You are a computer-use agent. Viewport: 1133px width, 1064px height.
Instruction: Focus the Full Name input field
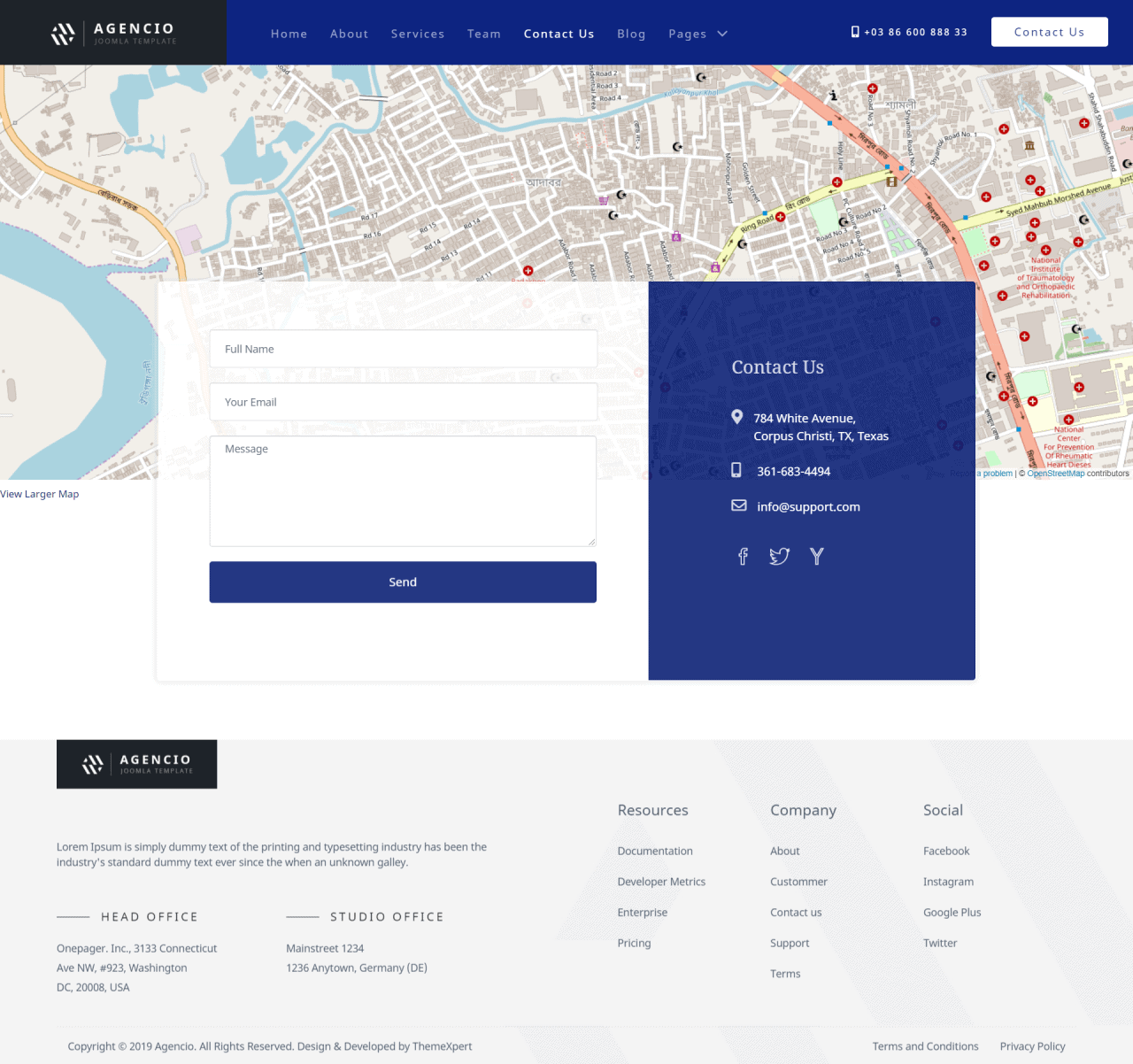coord(403,349)
